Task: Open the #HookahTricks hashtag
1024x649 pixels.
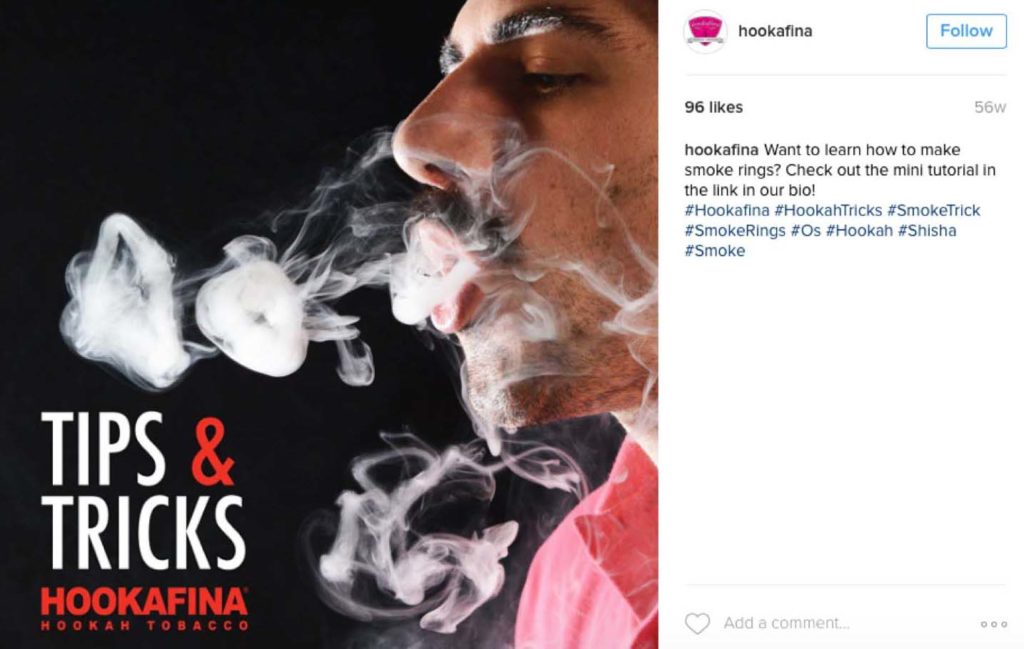Action: coord(828,210)
